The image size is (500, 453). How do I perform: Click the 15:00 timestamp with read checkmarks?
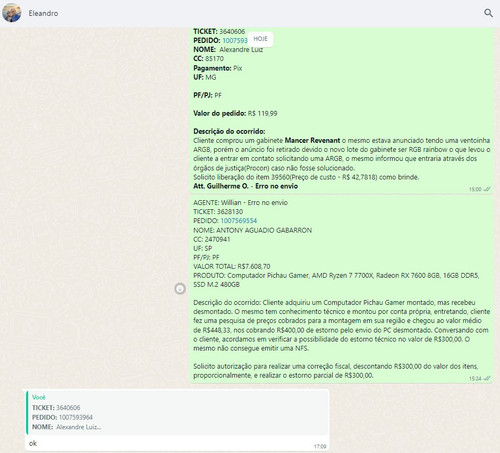pyautogui.click(x=480, y=189)
